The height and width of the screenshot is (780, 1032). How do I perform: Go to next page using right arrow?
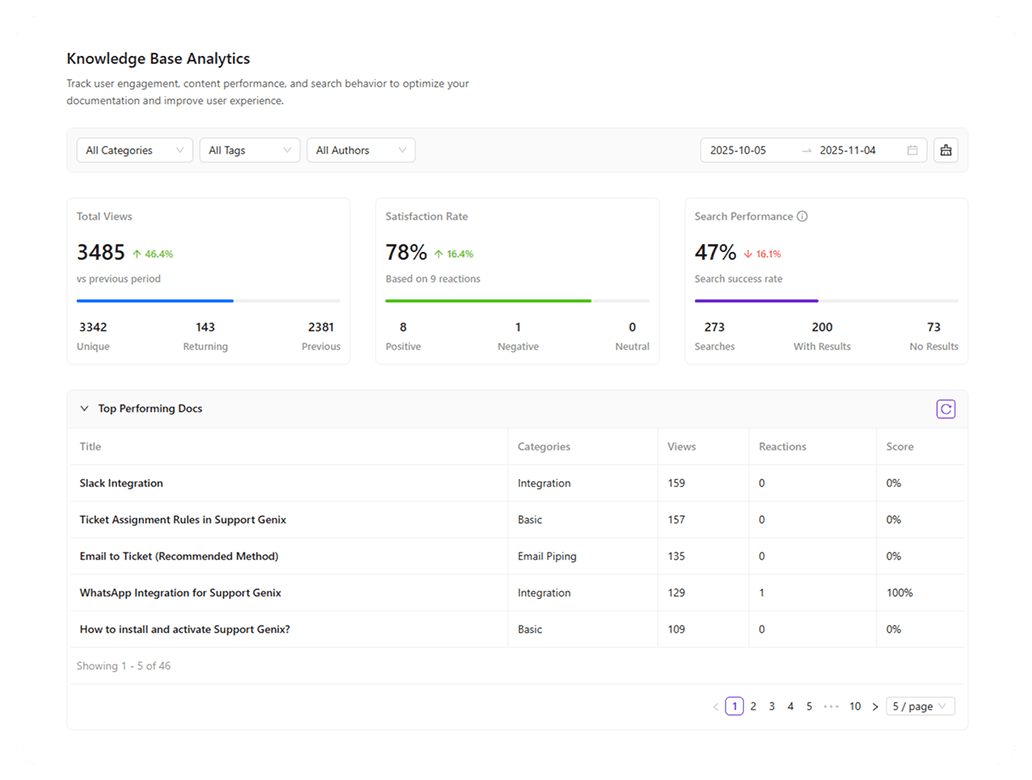tap(875, 707)
